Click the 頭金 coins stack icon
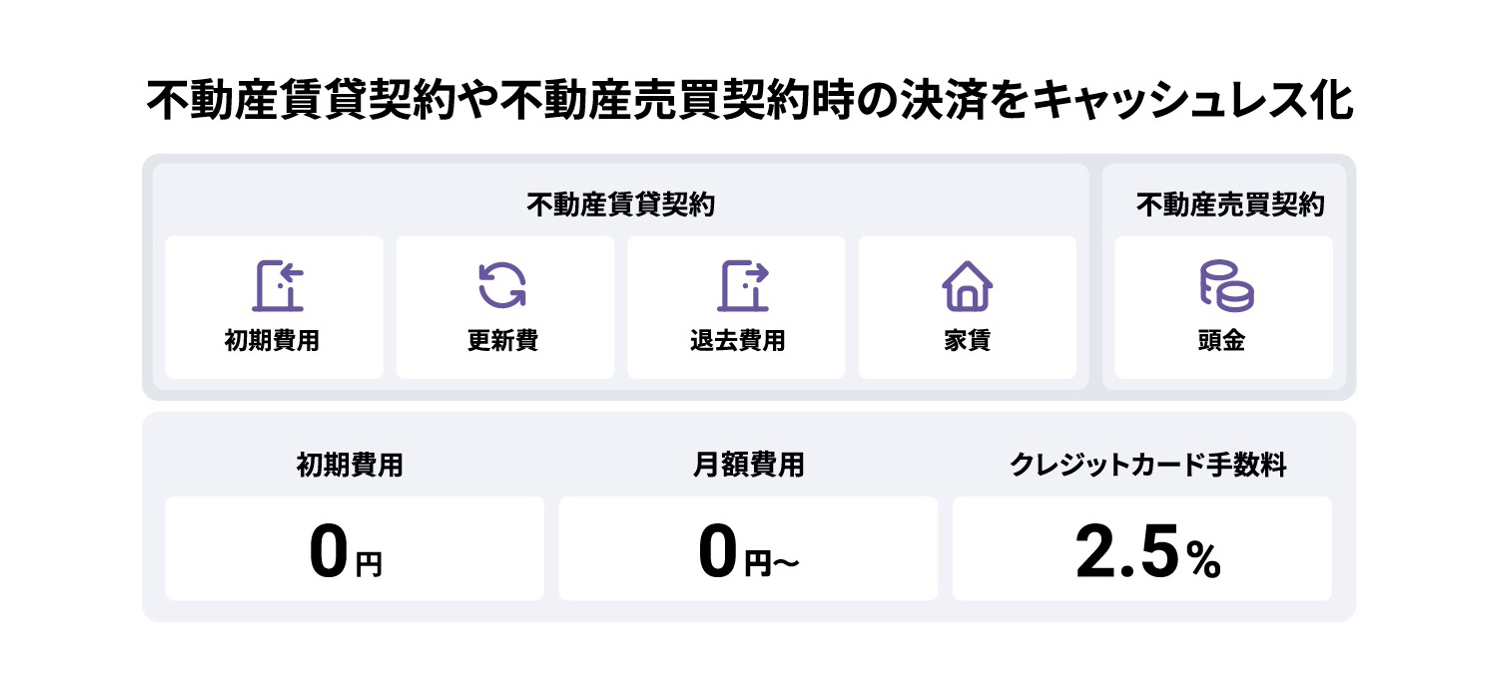1500x700 pixels. [1226, 286]
